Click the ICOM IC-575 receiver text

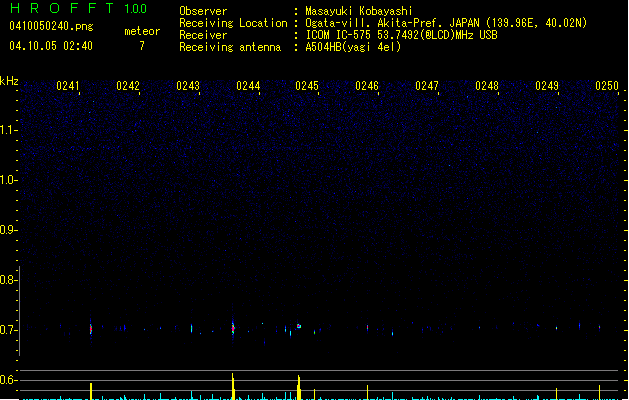pos(401,35)
